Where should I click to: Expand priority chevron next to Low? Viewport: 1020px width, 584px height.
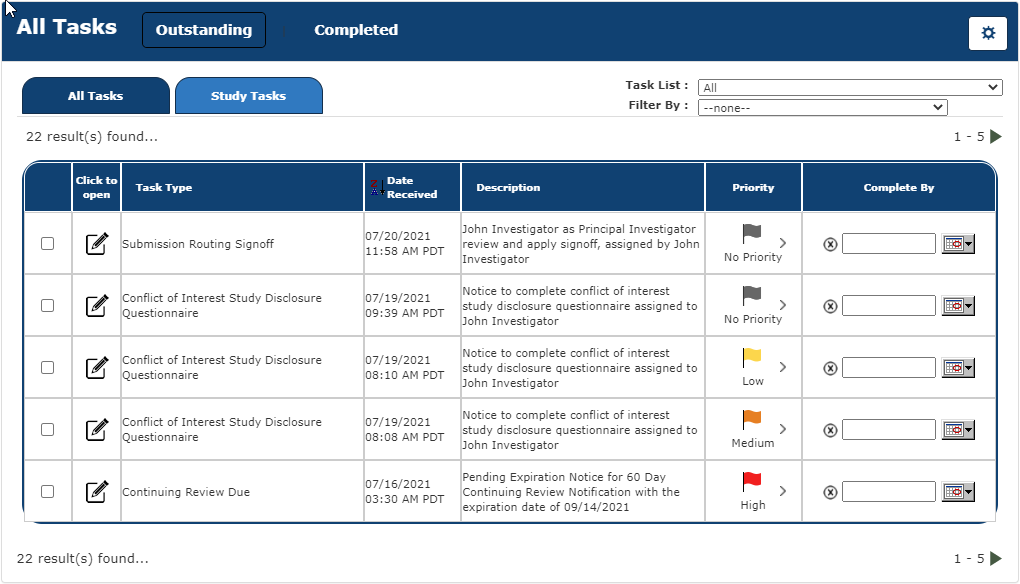coord(783,367)
